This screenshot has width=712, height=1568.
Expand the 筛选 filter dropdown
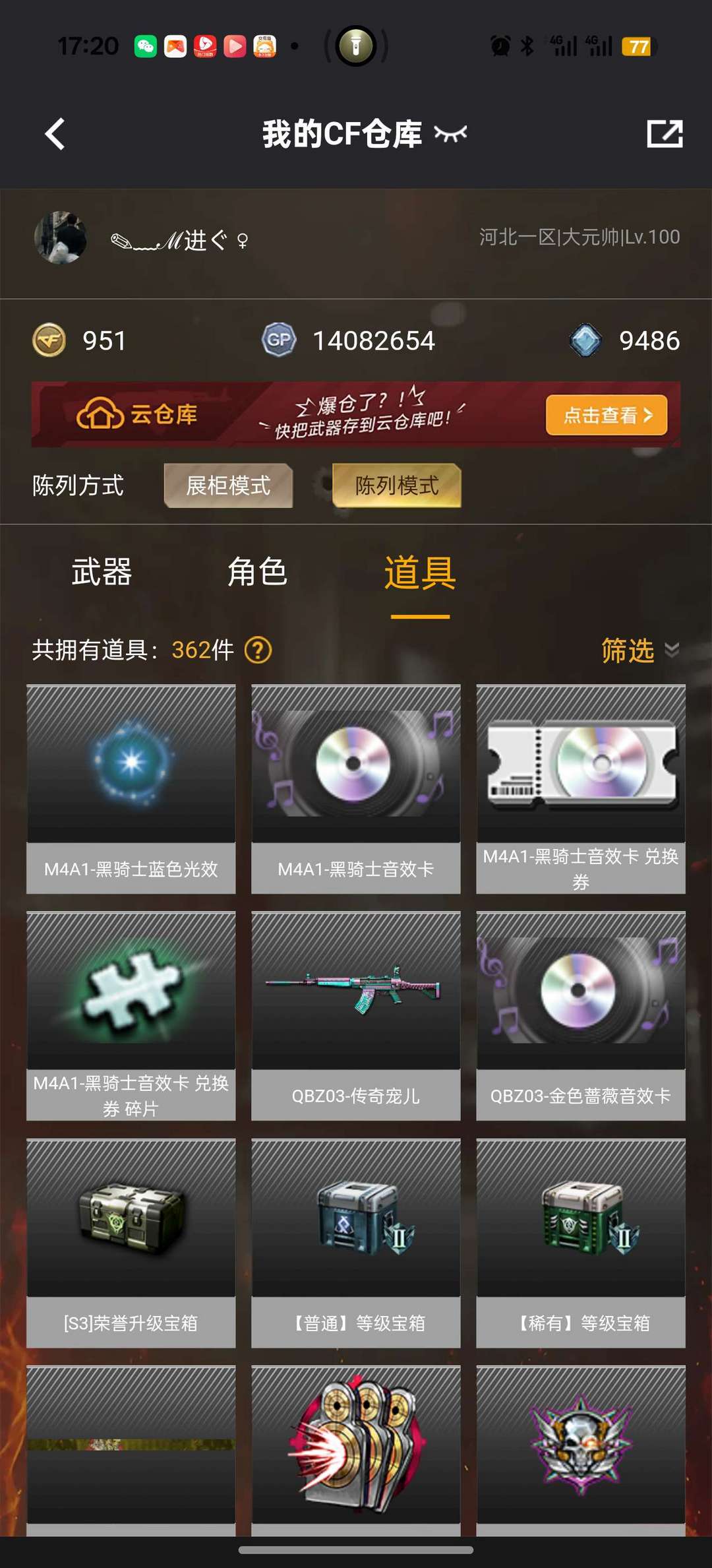(639, 650)
